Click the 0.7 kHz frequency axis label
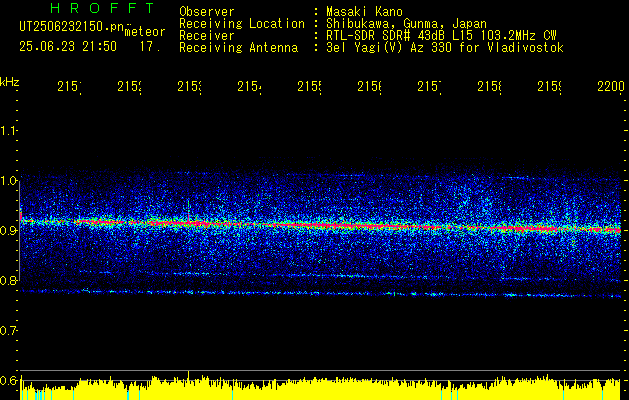 (x=8, y=331)
